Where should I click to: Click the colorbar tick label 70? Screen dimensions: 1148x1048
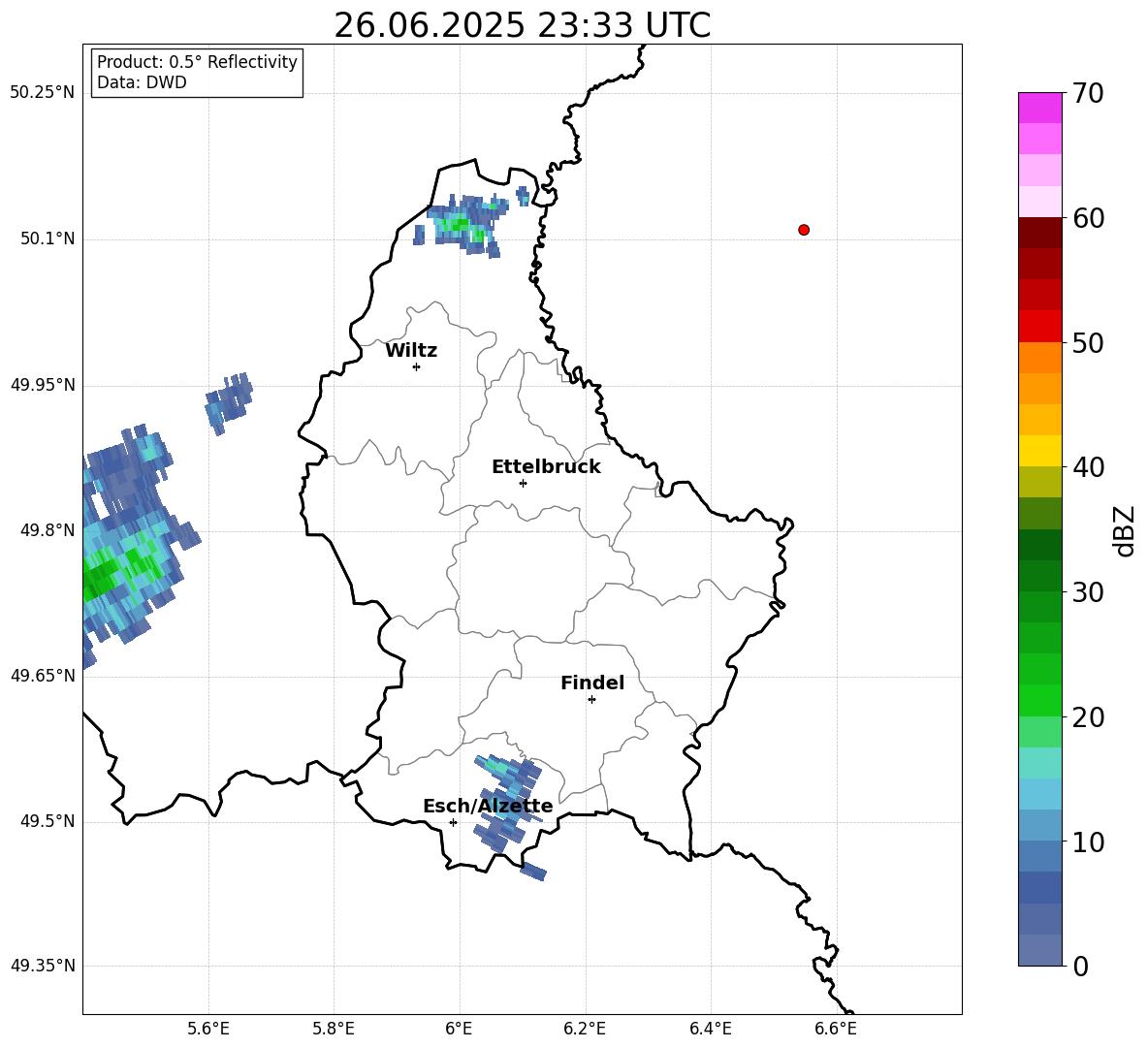coord(1088,93)
